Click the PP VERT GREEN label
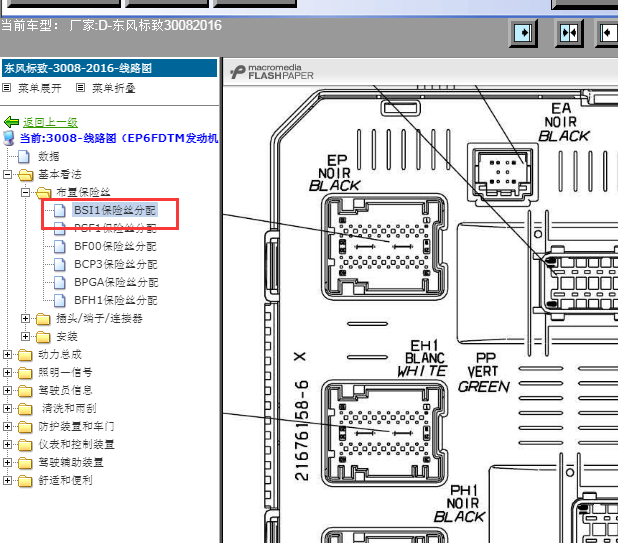The height and width of the screenshot is (543, 618). [484, 373]
